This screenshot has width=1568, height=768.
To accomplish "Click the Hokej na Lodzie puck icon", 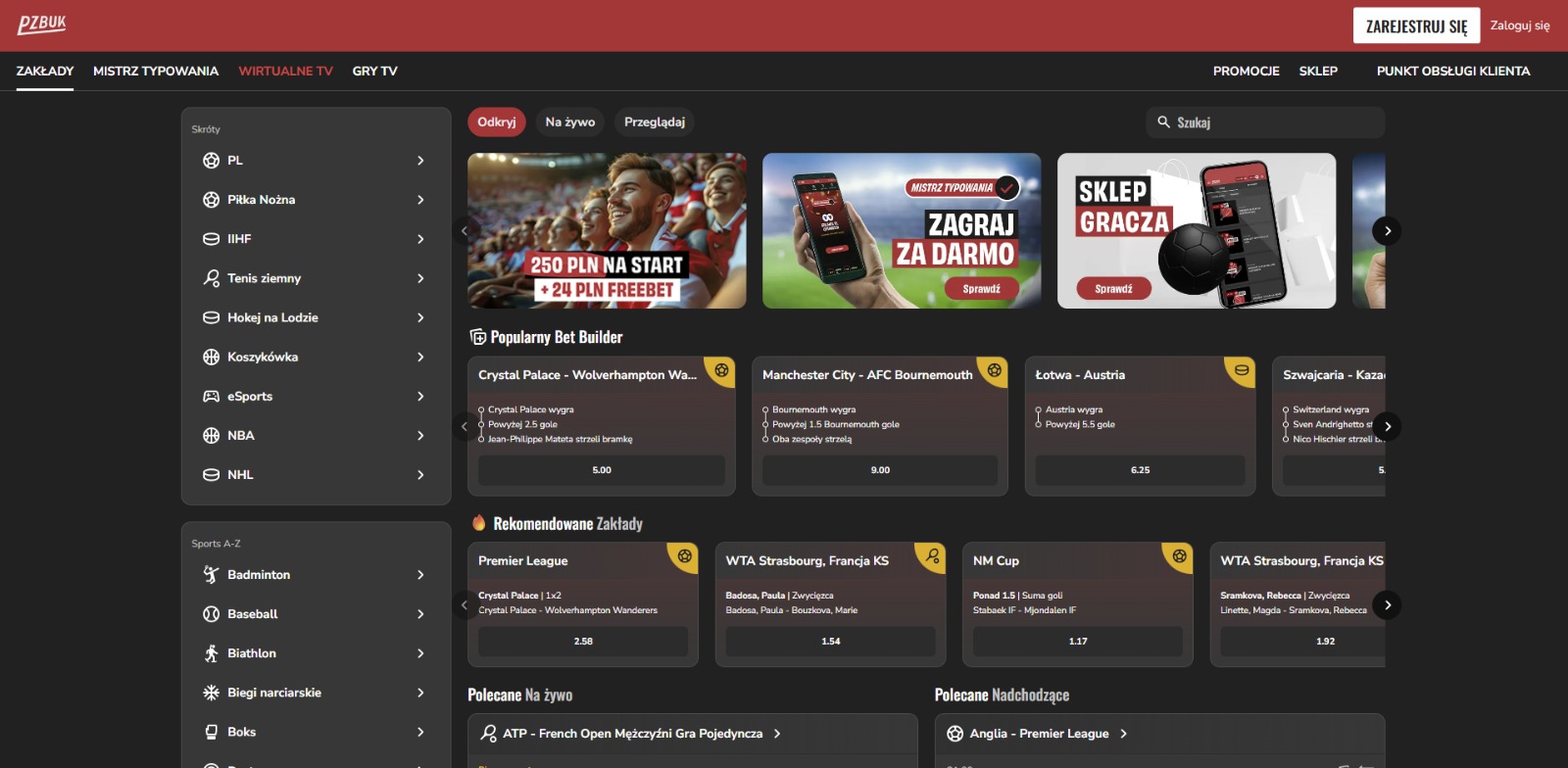I will pos(211,317).
